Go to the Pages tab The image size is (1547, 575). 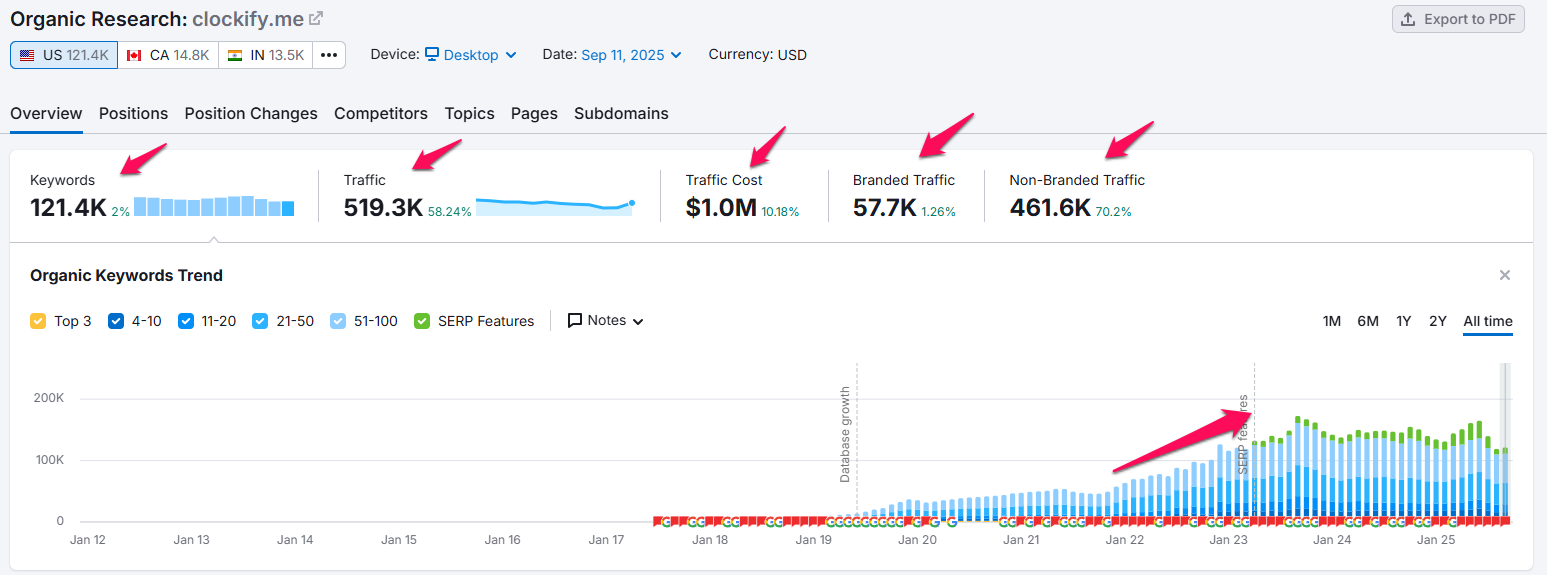[x=534, y=113]
